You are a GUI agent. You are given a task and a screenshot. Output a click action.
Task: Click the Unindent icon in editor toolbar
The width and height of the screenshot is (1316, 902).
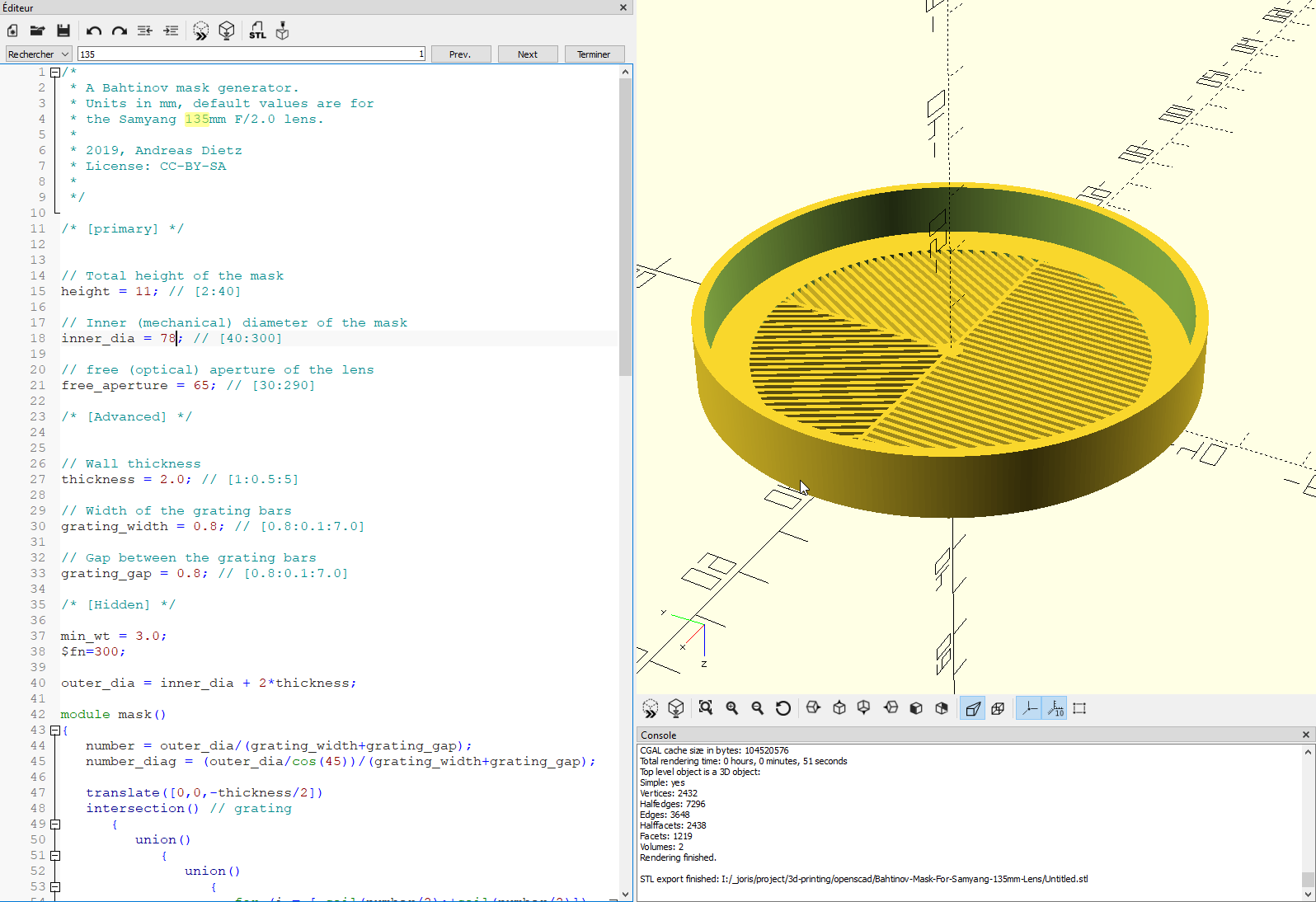145,31
